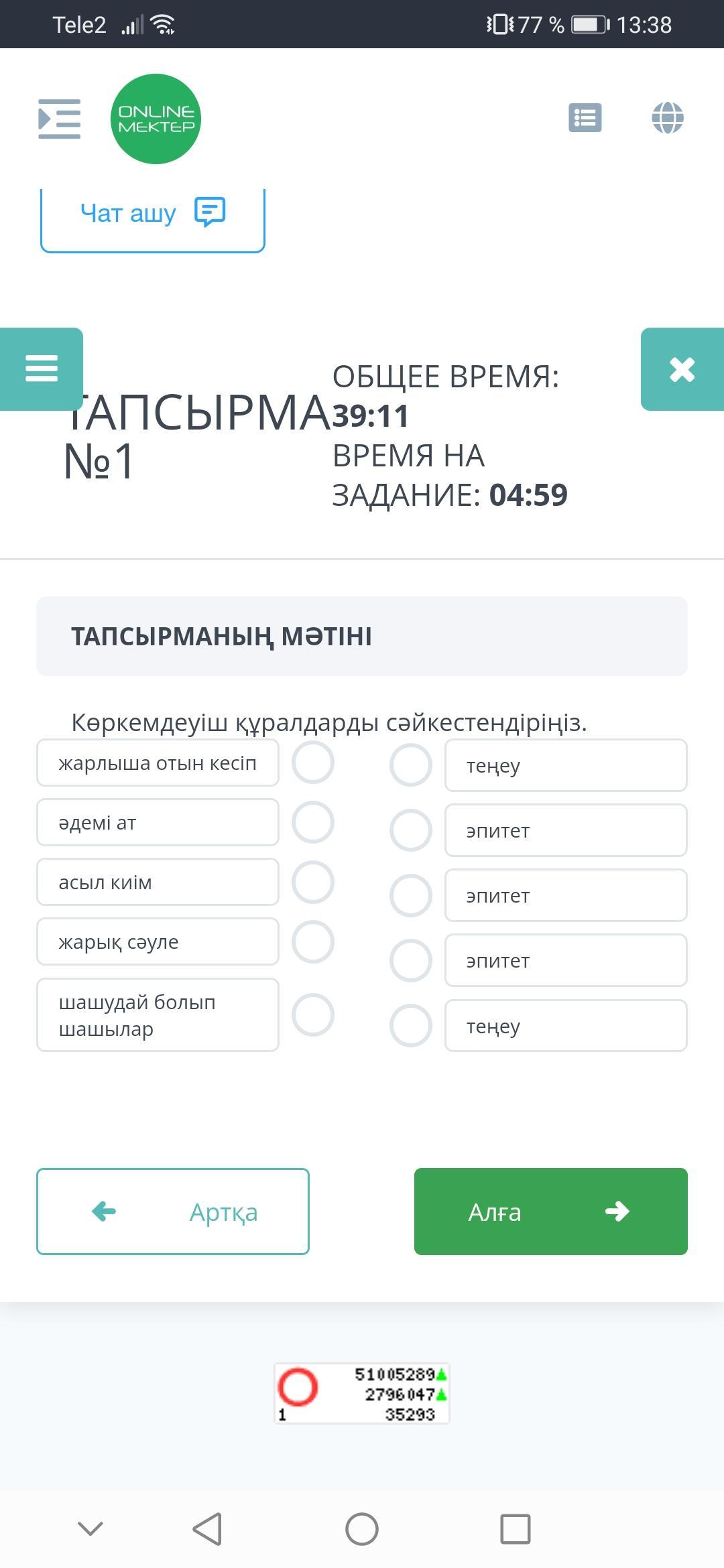The height and width of the screenshot is (1568, 724).
Task: Go forward with the Алға button
Action: point(550,1212)
